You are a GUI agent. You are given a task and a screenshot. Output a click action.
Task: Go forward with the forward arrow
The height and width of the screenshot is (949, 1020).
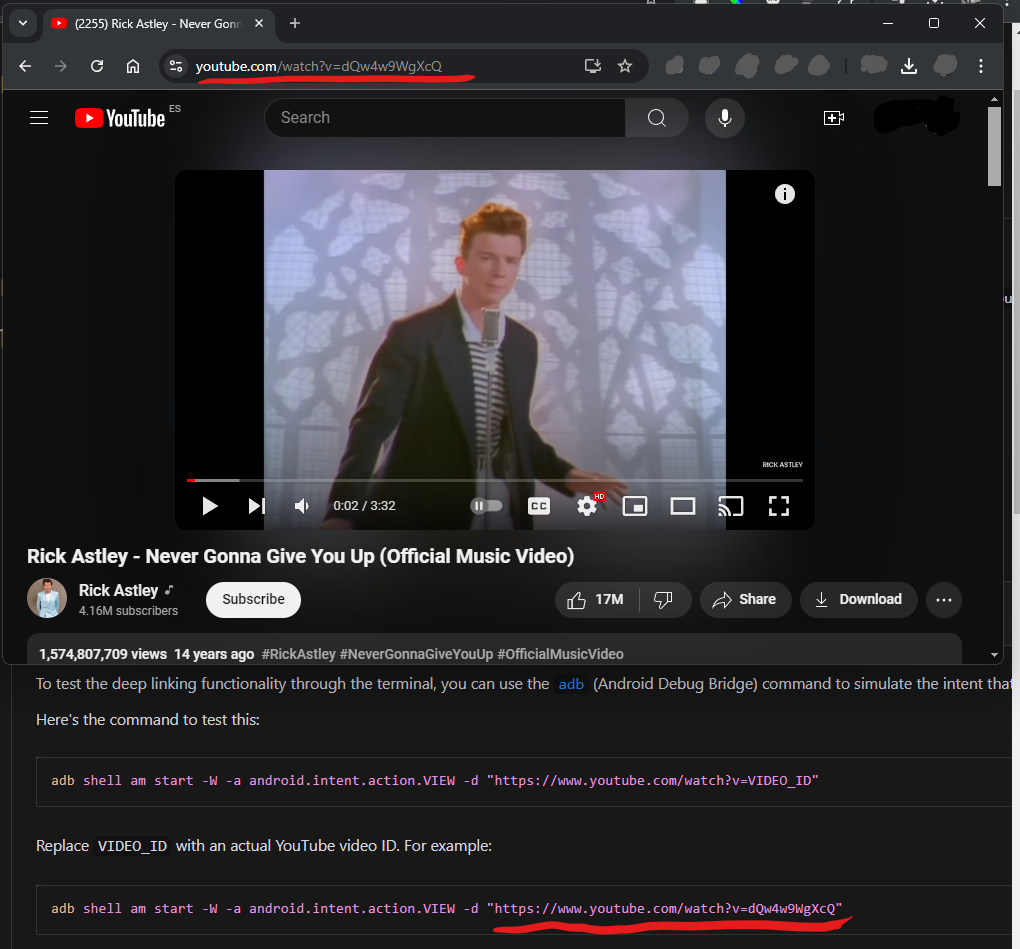click(60, 66)
